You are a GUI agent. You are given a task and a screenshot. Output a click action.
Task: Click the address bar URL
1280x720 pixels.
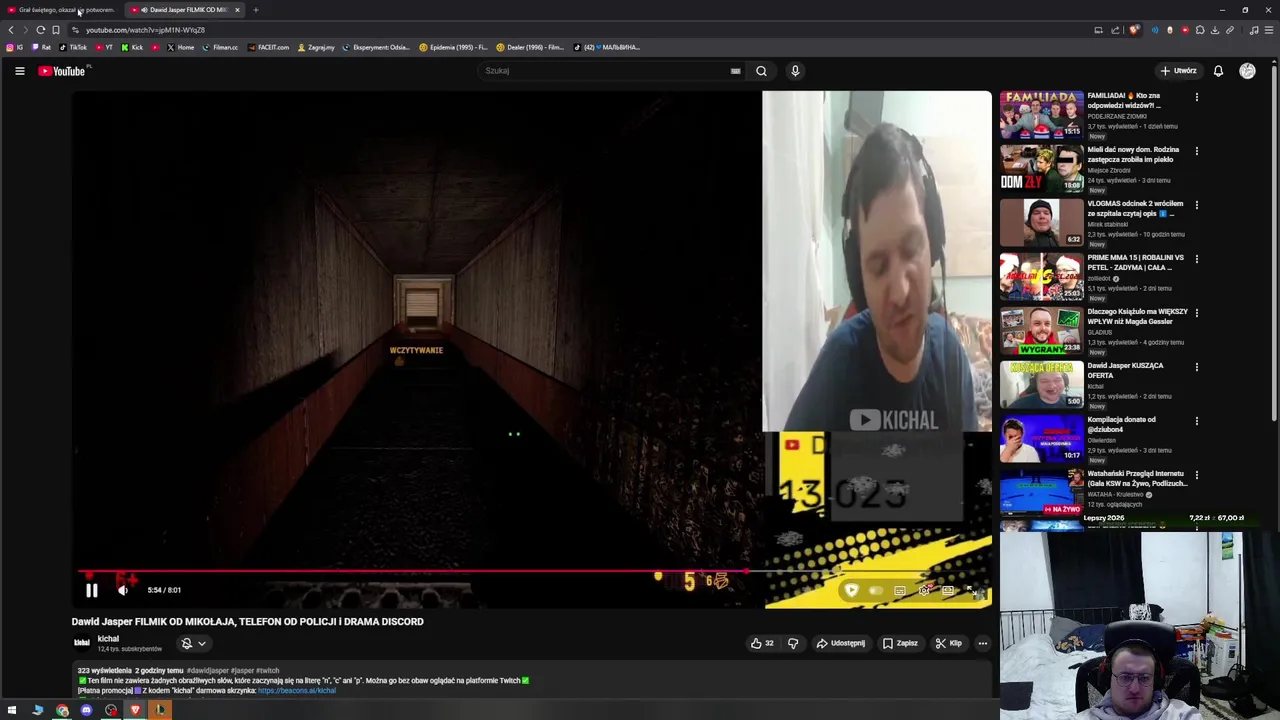[x=146, y=30]
